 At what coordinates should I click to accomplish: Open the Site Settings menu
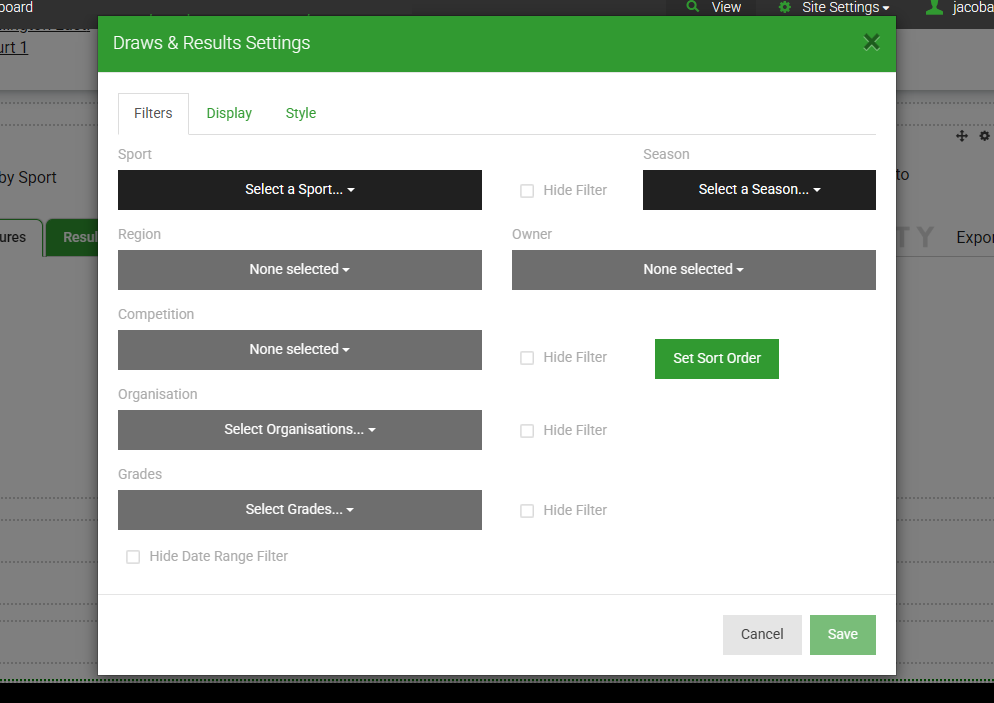[x=845, y=8]
